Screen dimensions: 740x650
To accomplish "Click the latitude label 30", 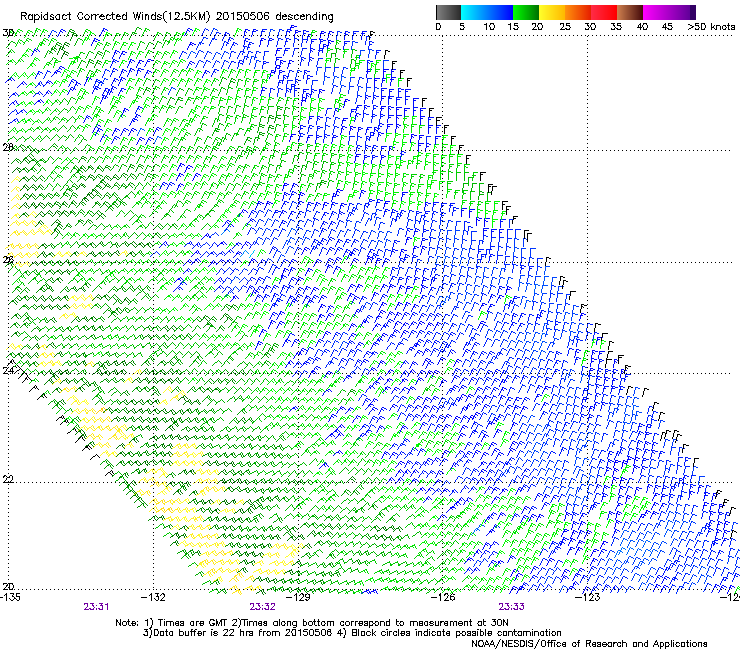I will click(8, 33).
